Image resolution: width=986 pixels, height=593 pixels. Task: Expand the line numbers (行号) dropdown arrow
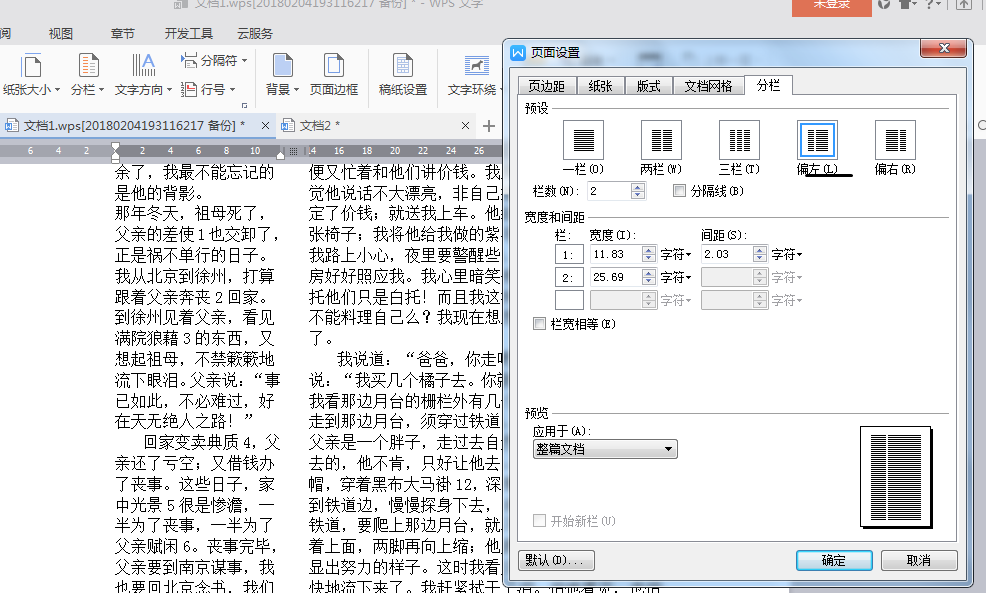(x=232, y=89)
